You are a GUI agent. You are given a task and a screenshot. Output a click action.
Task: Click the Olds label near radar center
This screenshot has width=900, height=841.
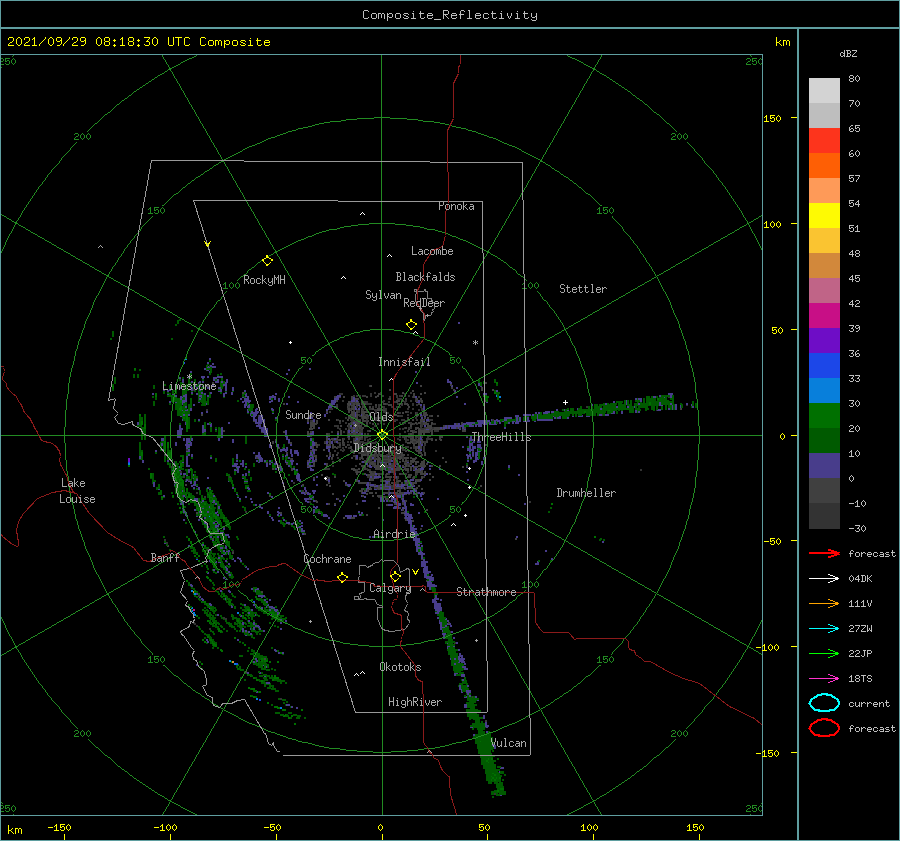point(381,417)
